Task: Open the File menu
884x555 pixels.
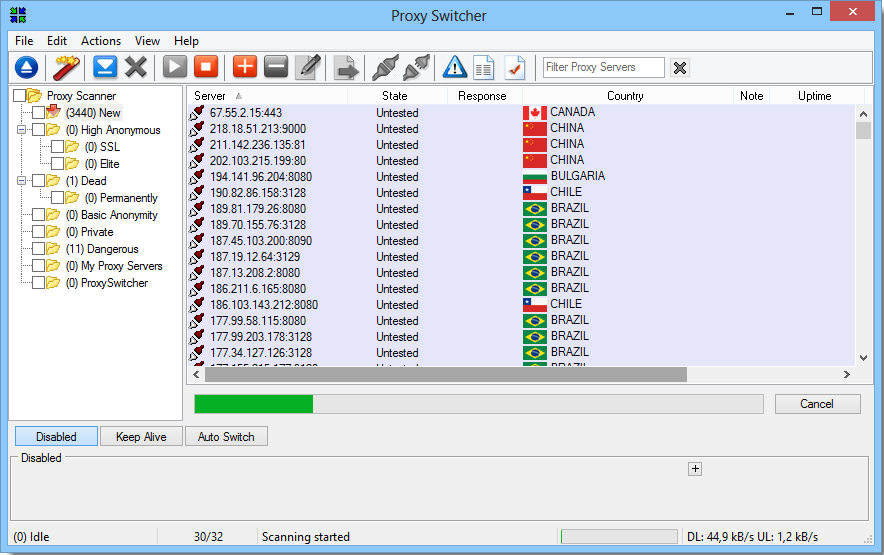Action: (24, 41)
